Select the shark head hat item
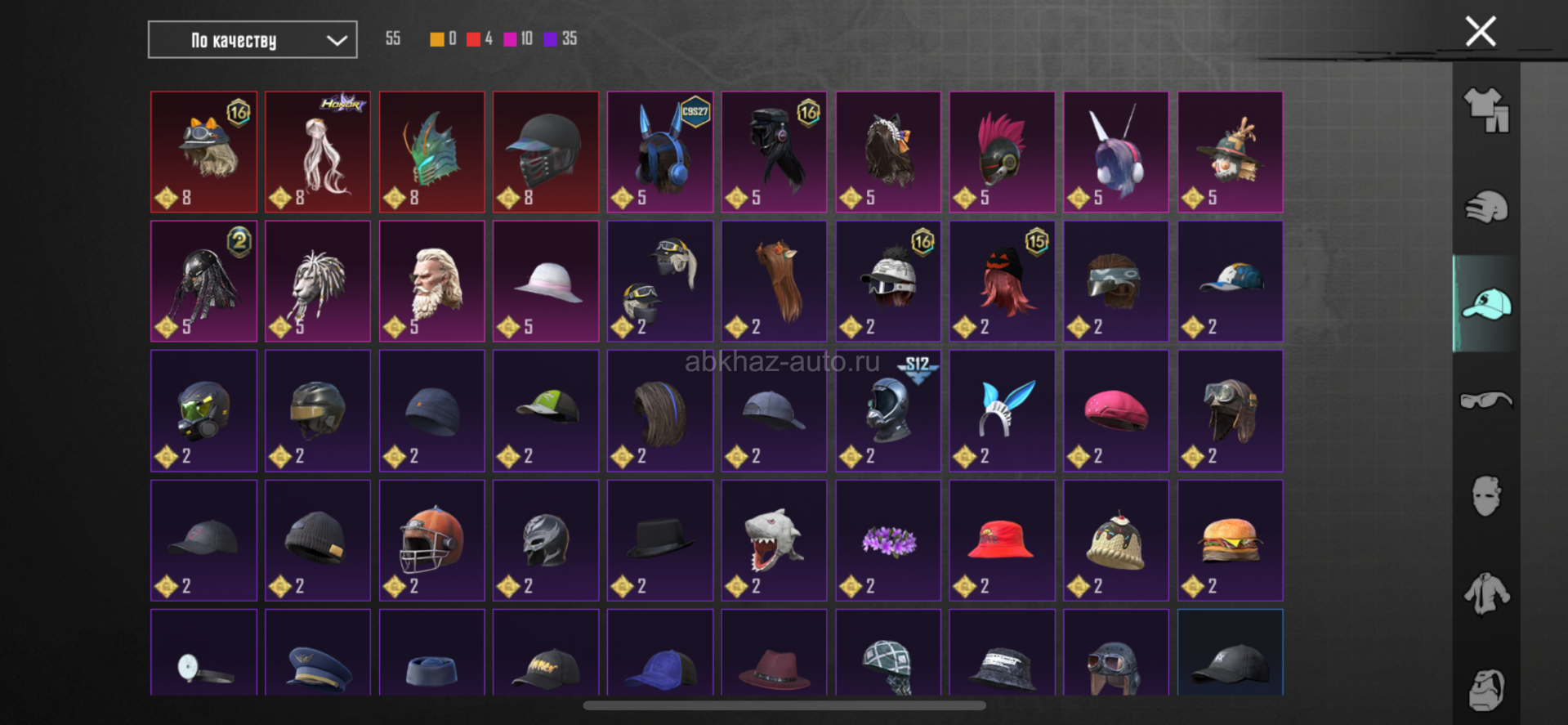This screenshot has height=725, width=1568. 774,540
